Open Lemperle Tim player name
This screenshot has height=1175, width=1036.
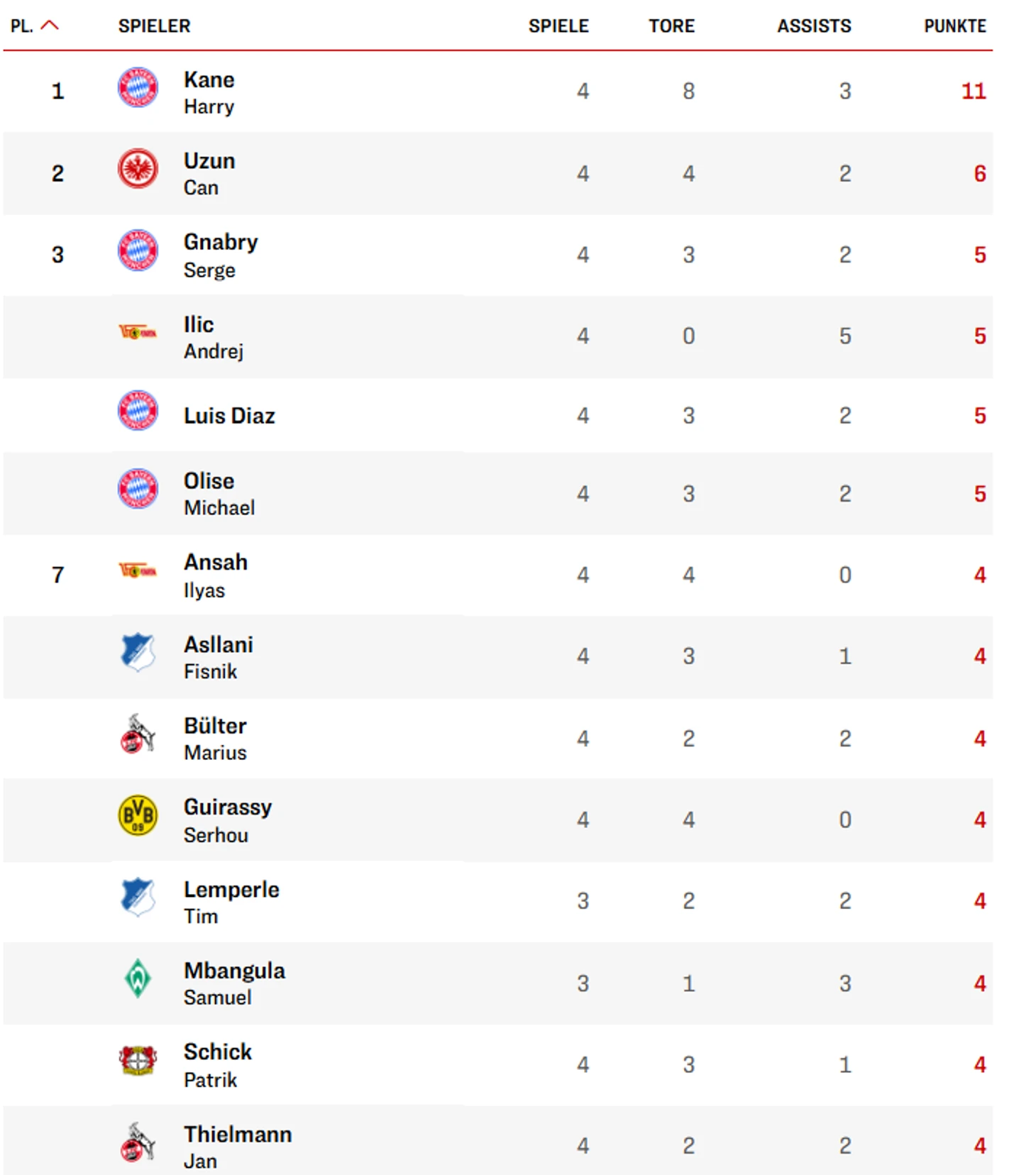[231, 902]
